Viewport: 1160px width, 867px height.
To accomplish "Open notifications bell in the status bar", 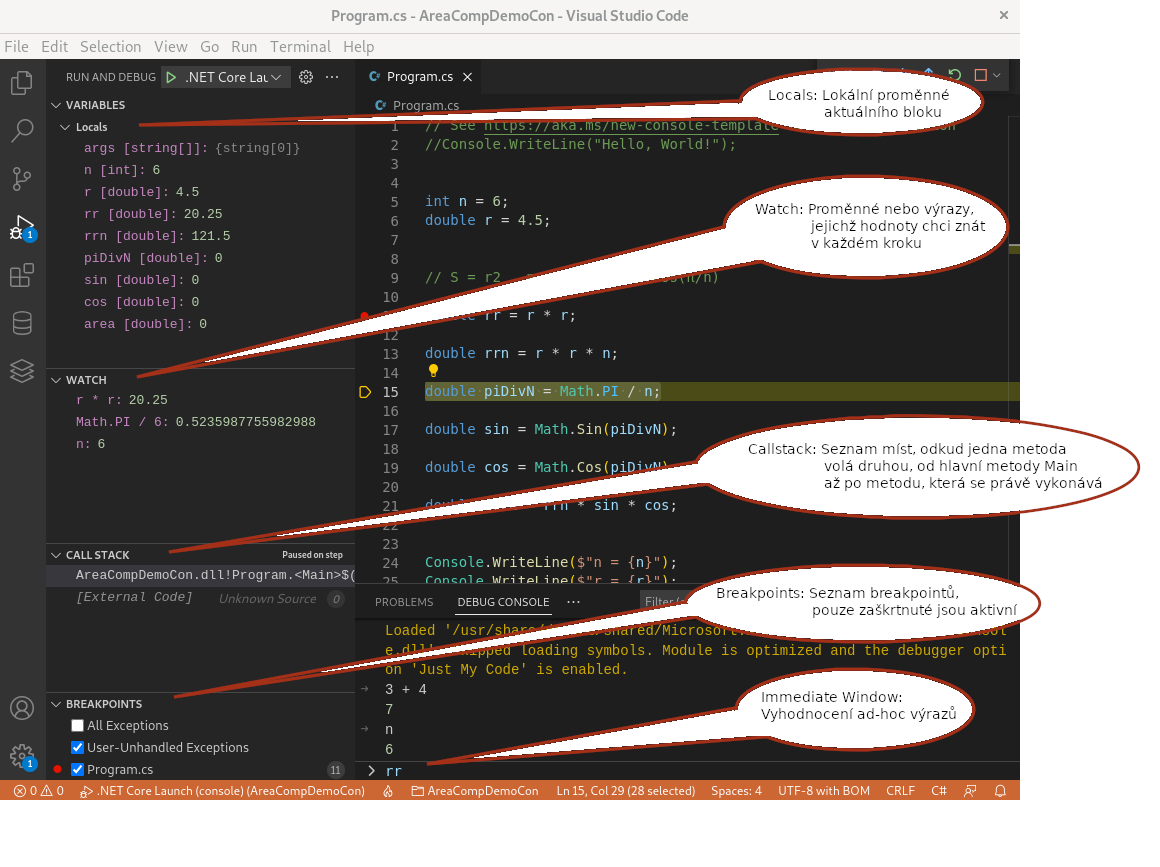I will [x=1000, y=791].
